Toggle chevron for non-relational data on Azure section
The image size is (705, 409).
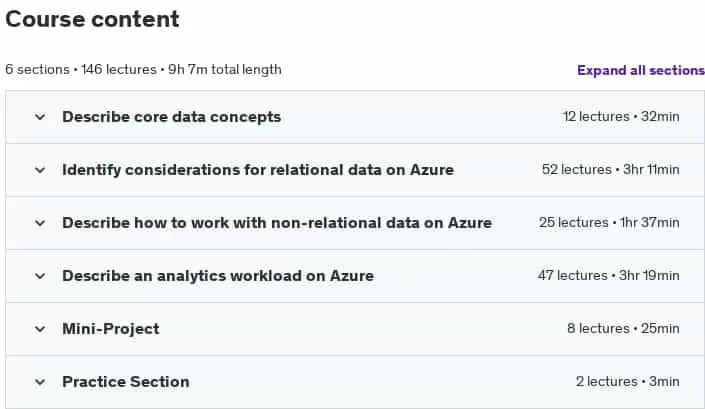pyautogui.click(x=40, y=223)
